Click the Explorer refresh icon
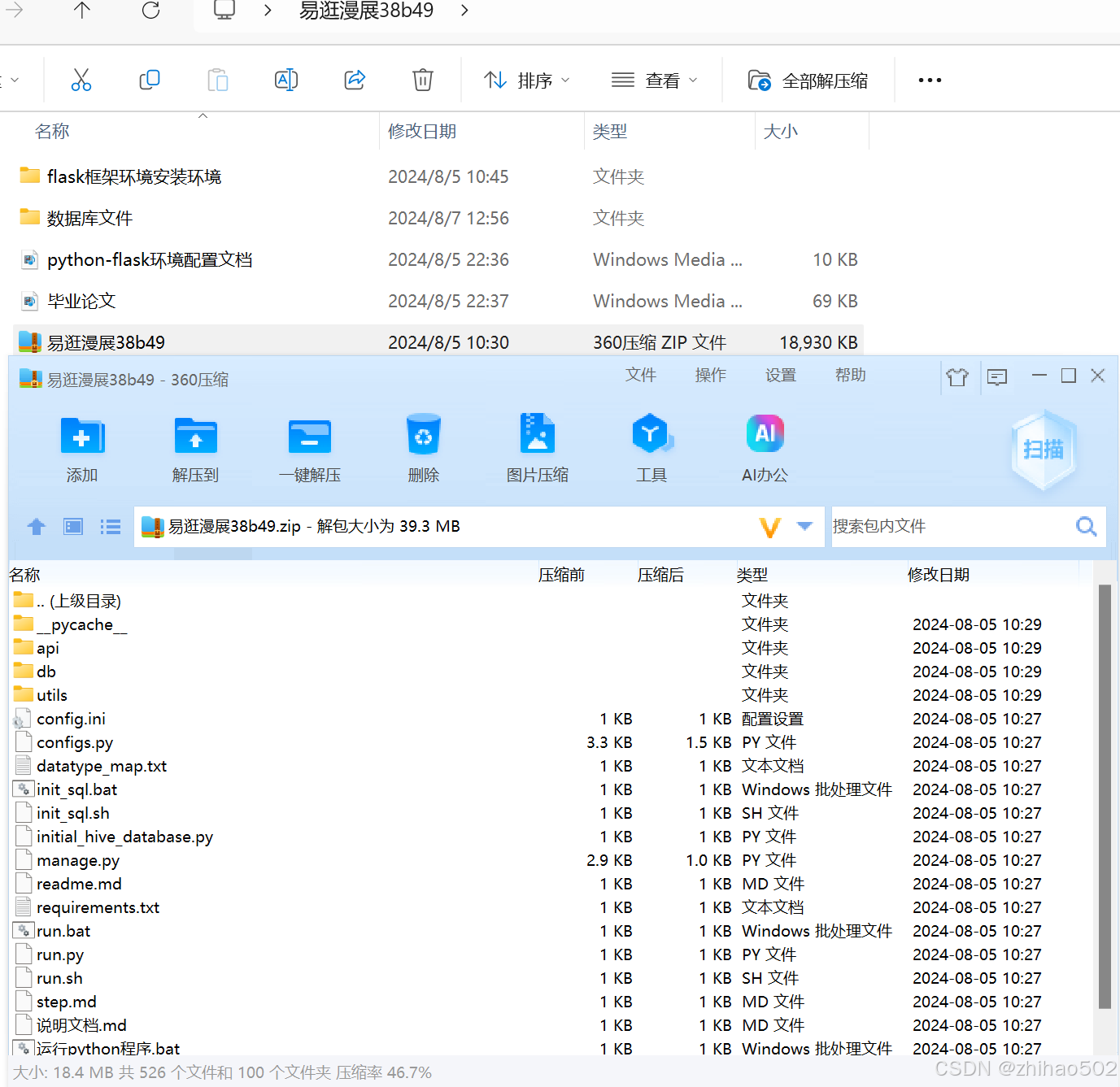This screenshot has width=1120, height=1087. (150, 11)
